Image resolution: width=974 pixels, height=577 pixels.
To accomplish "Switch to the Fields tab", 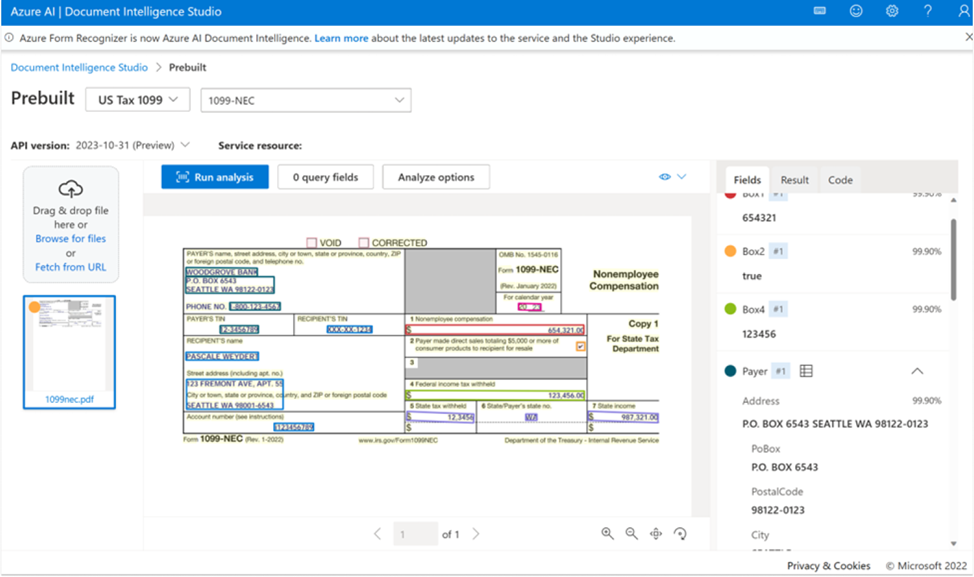I will coord(747,179).
